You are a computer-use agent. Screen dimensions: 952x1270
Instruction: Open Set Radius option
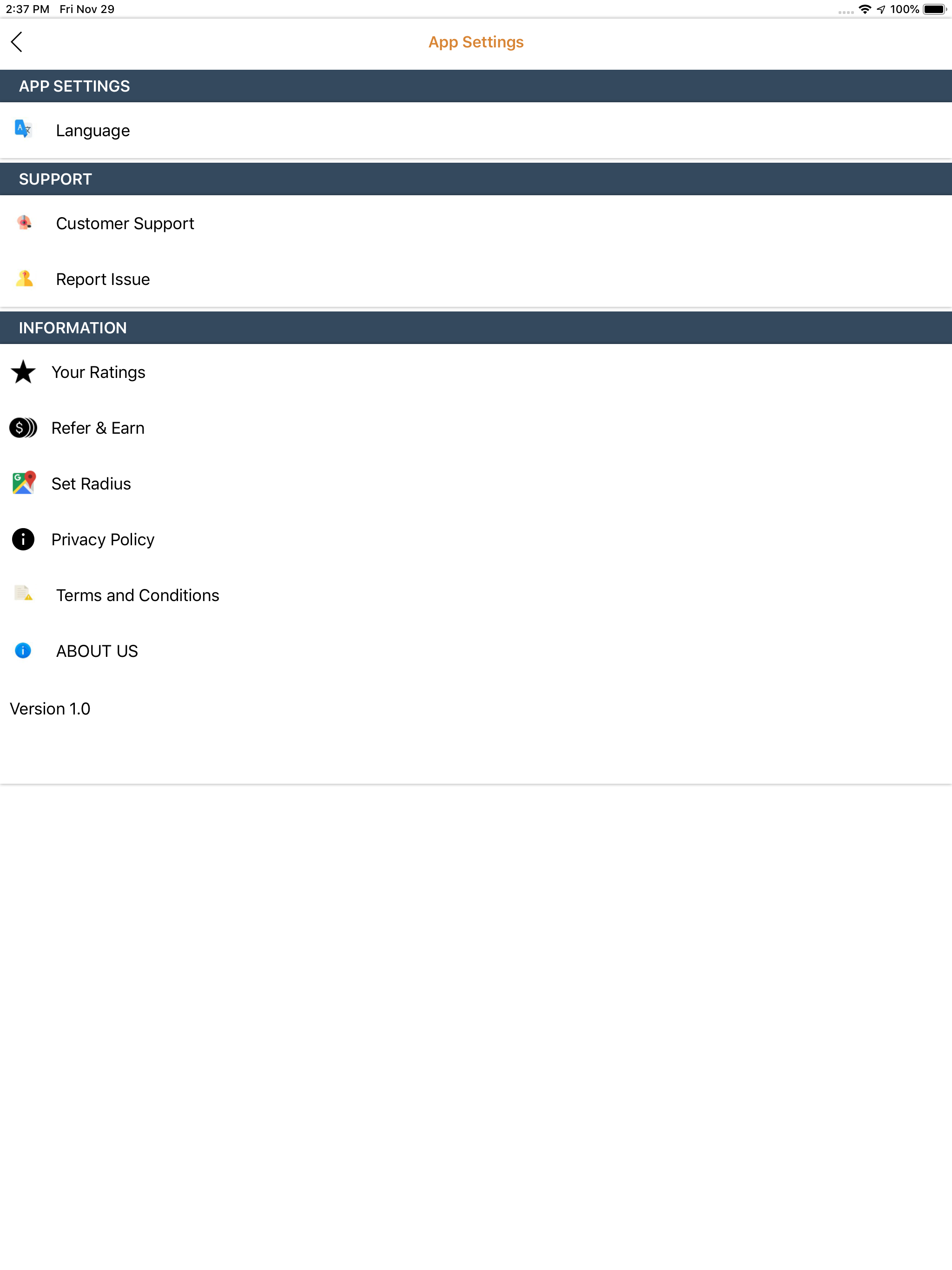point(91,484)
